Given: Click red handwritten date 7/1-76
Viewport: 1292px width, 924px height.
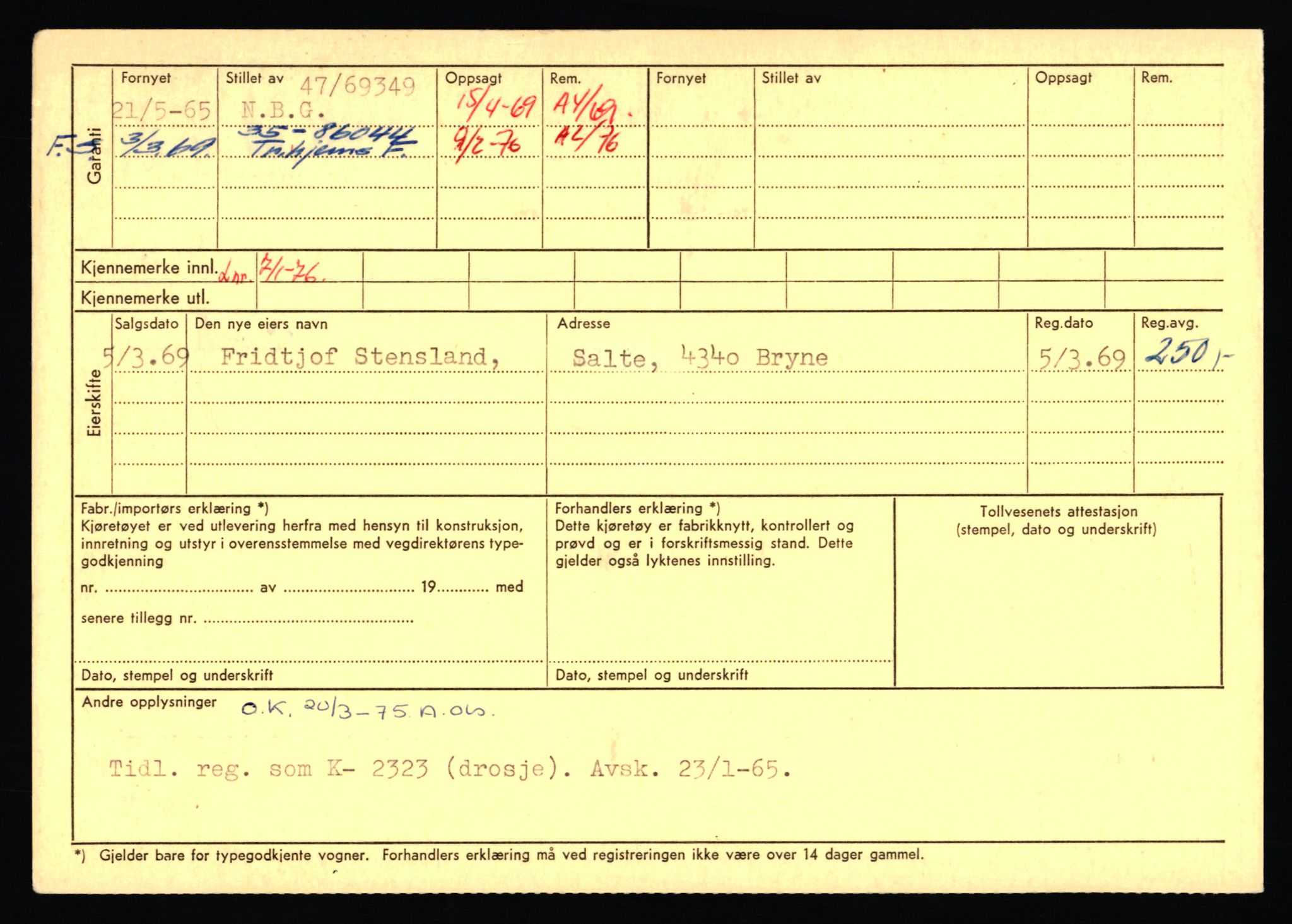Looking at the screenshot, I should tap(292, 269).
